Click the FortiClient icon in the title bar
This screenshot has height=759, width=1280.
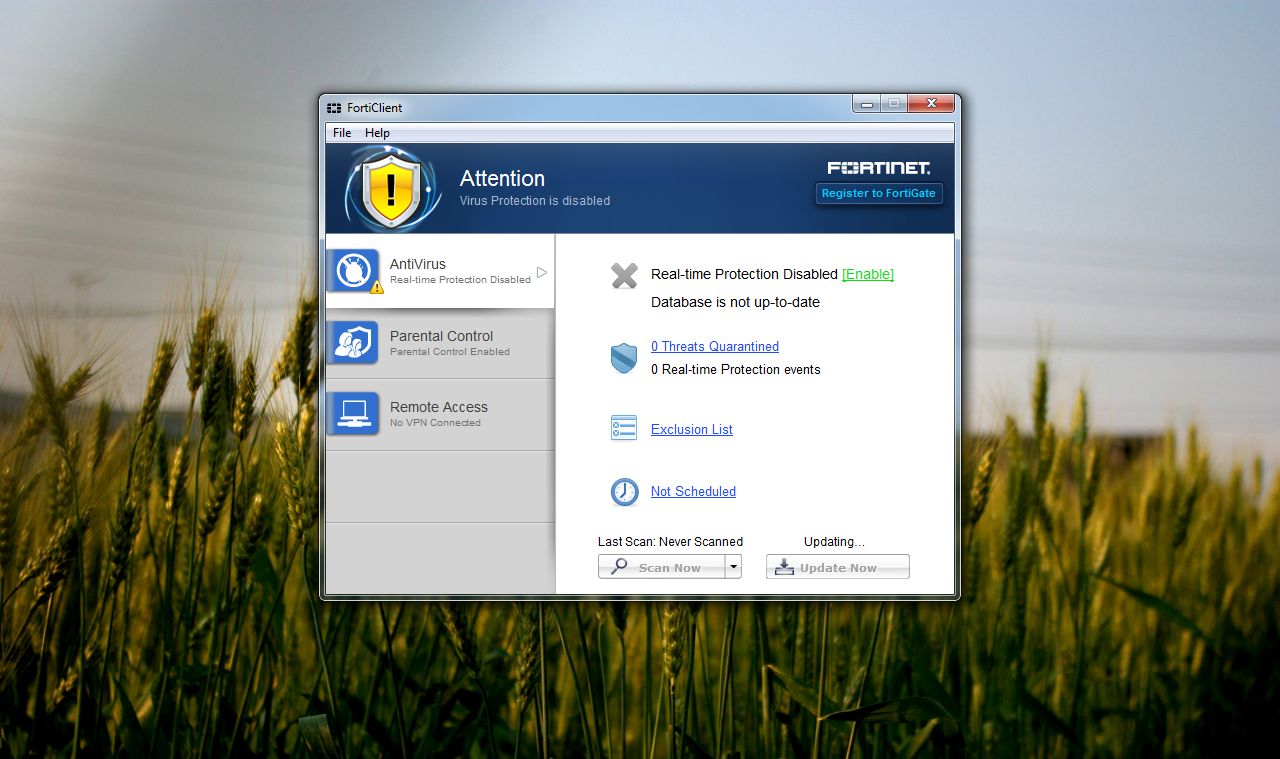pyautogui.click(x=334, y=107)
